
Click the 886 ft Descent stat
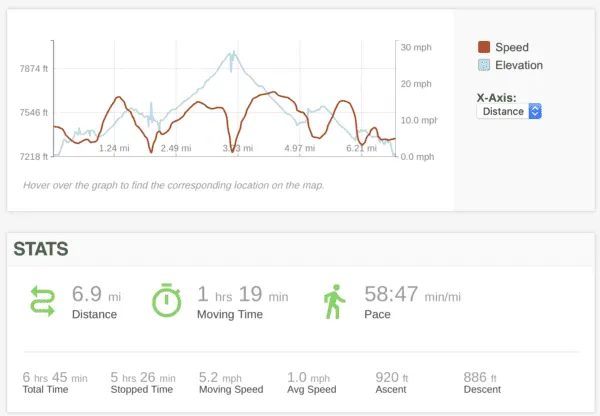482,382
